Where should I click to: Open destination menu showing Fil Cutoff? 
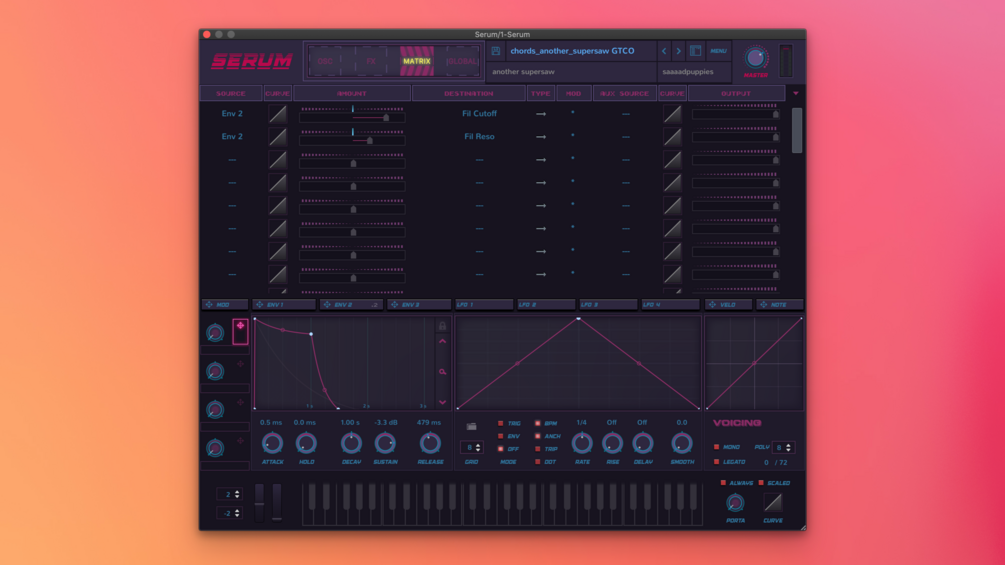(x=479, y=113)
